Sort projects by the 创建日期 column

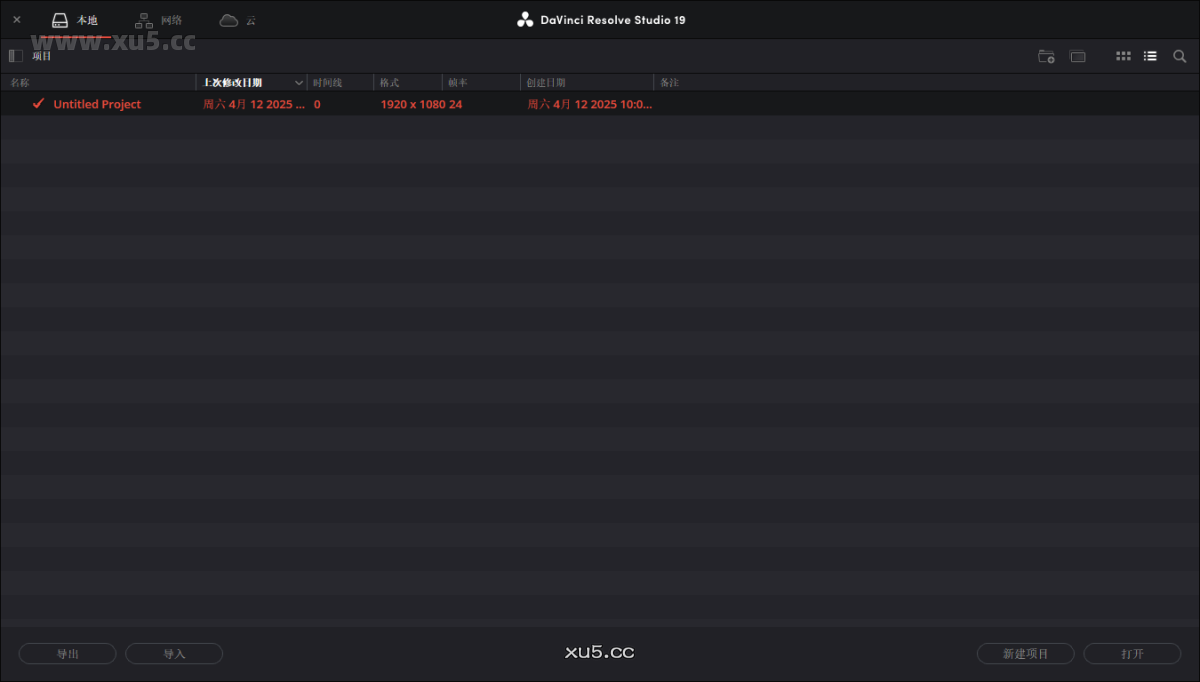coord(546,82)
